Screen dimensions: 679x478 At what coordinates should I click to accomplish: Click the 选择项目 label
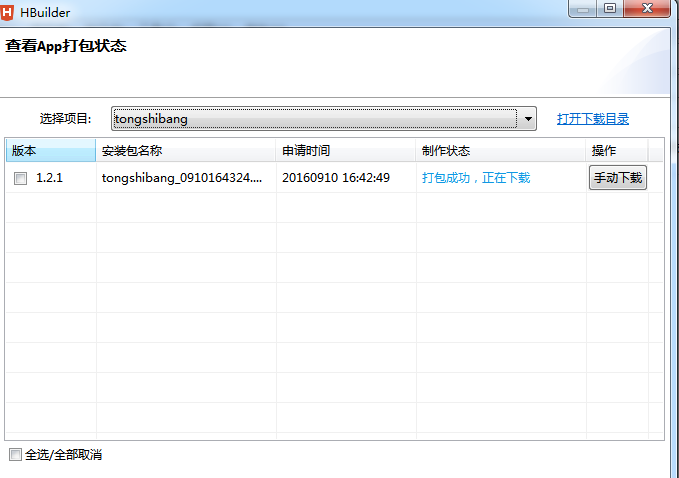click(66, 119)
